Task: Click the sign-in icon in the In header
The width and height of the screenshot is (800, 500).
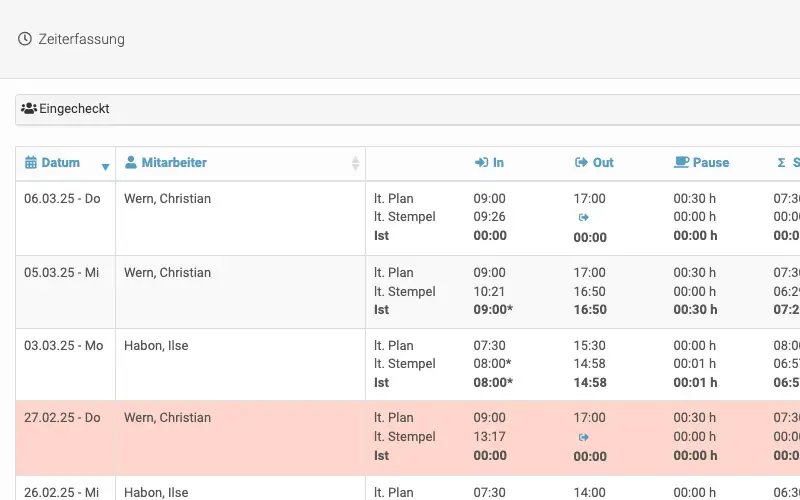Action: pyautogui.click(x=481, y=163)
